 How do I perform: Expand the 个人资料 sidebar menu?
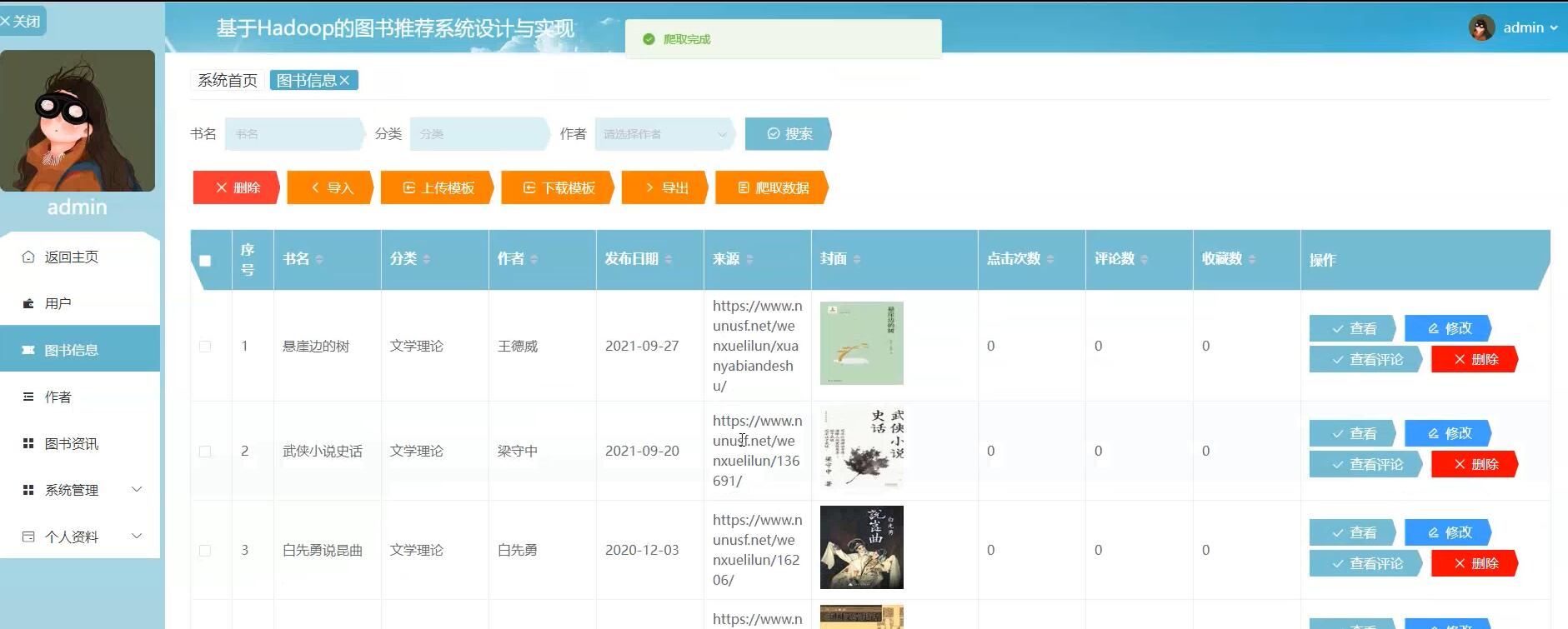[138, 536]
